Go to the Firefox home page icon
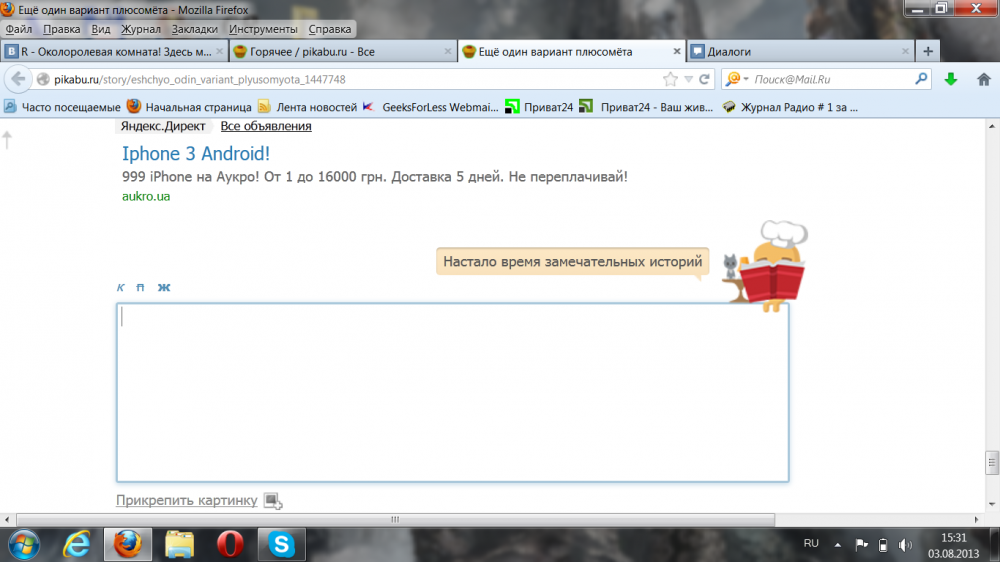This screenshot has height=562, width=1000. [983, 79]
